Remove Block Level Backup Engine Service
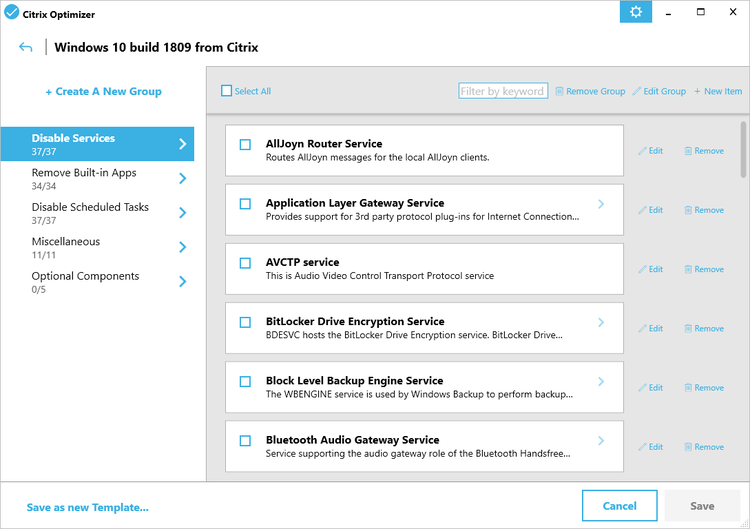The image size is (750, 529). (704, 388)
